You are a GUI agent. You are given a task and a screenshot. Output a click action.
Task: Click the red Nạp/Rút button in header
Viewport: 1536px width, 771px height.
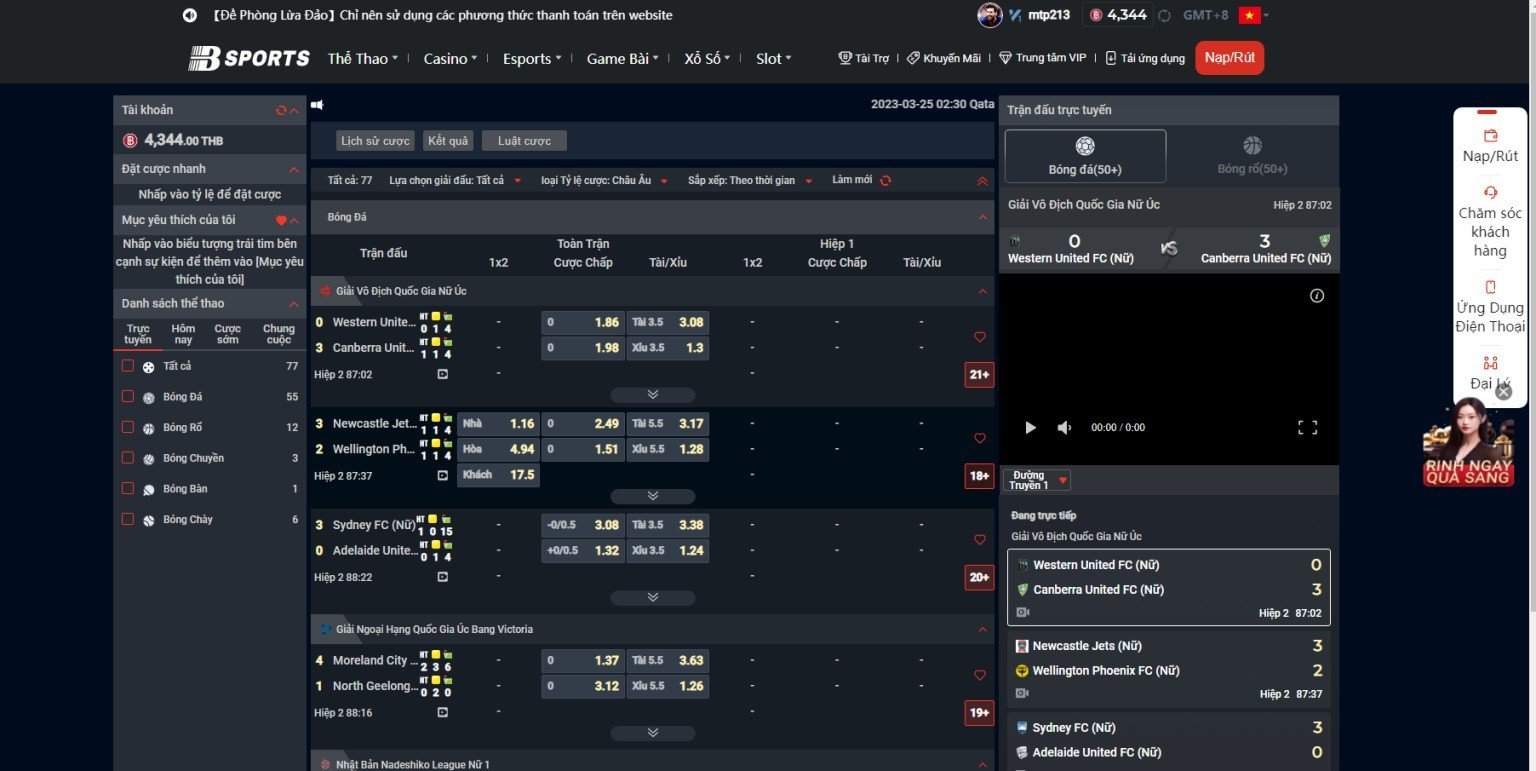1229,58
